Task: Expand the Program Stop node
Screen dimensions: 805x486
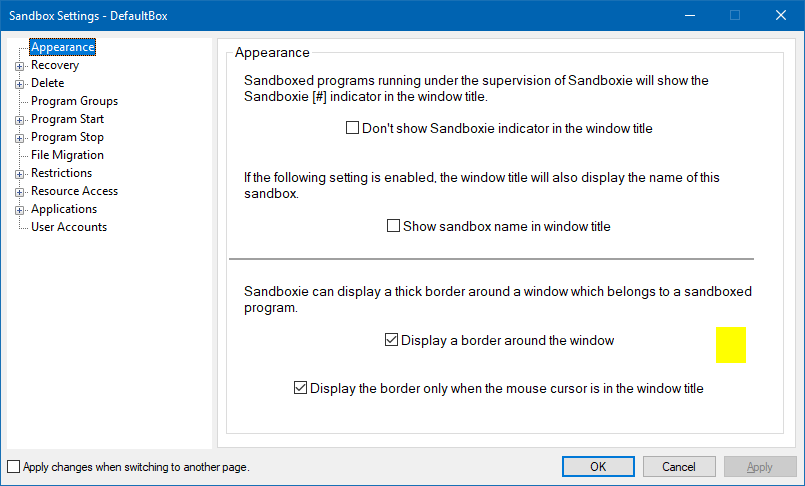Action: pyautogui.click(x=19, y=138)
